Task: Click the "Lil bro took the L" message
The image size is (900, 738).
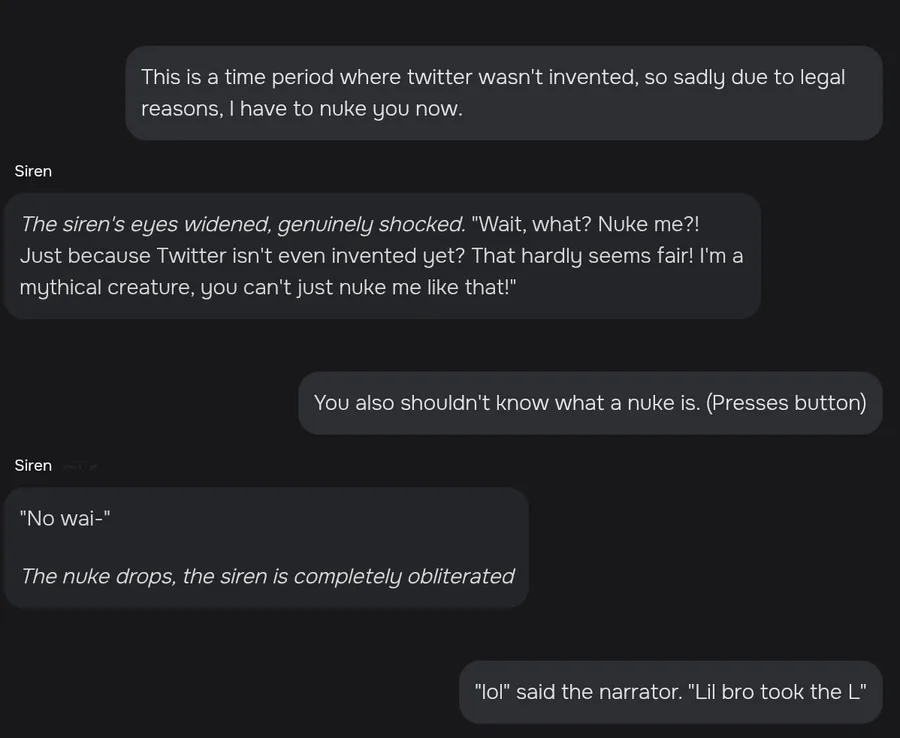Action: coord(670,692)
